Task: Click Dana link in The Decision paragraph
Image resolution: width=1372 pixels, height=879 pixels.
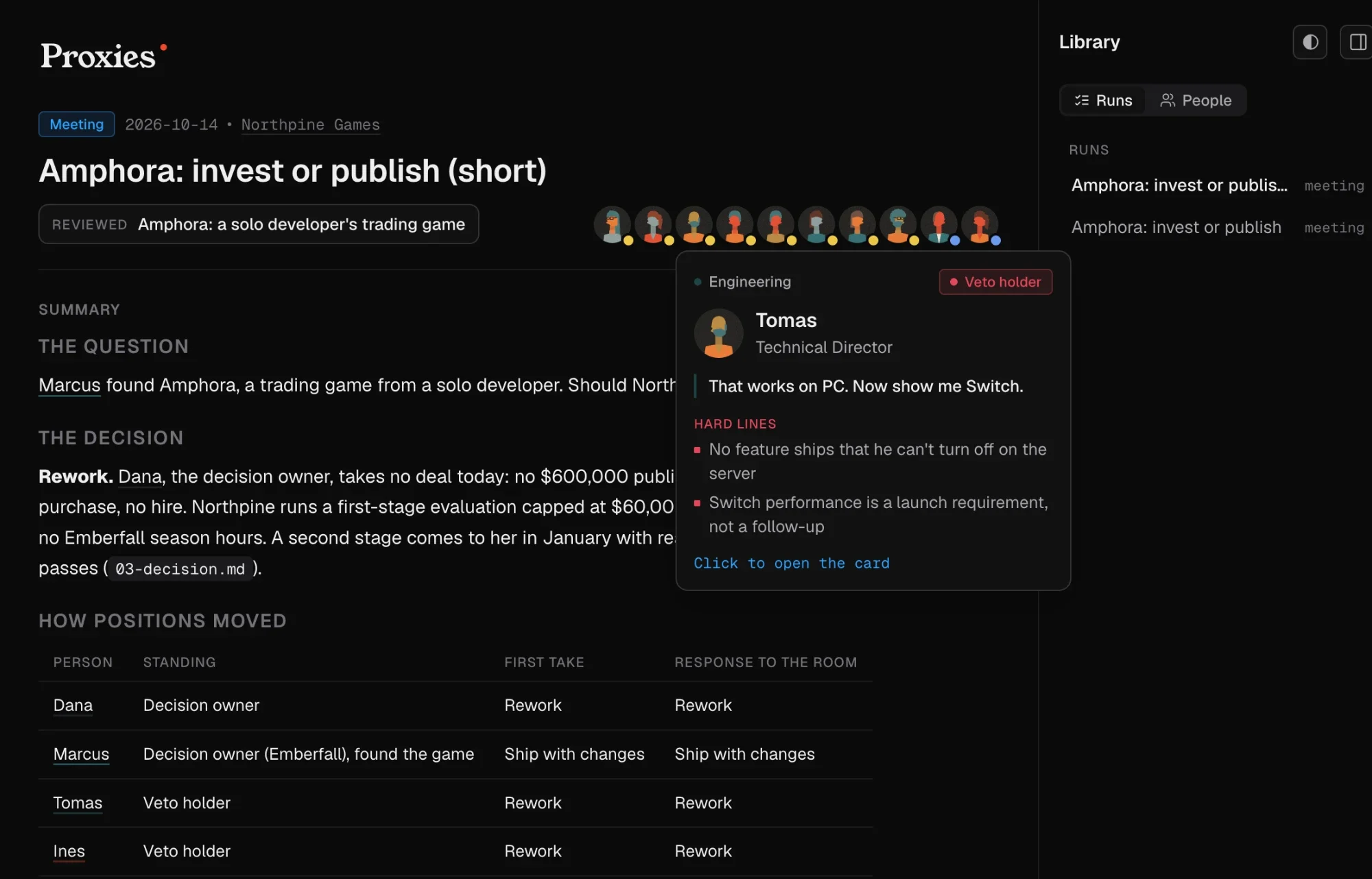Action: [140, 477]
